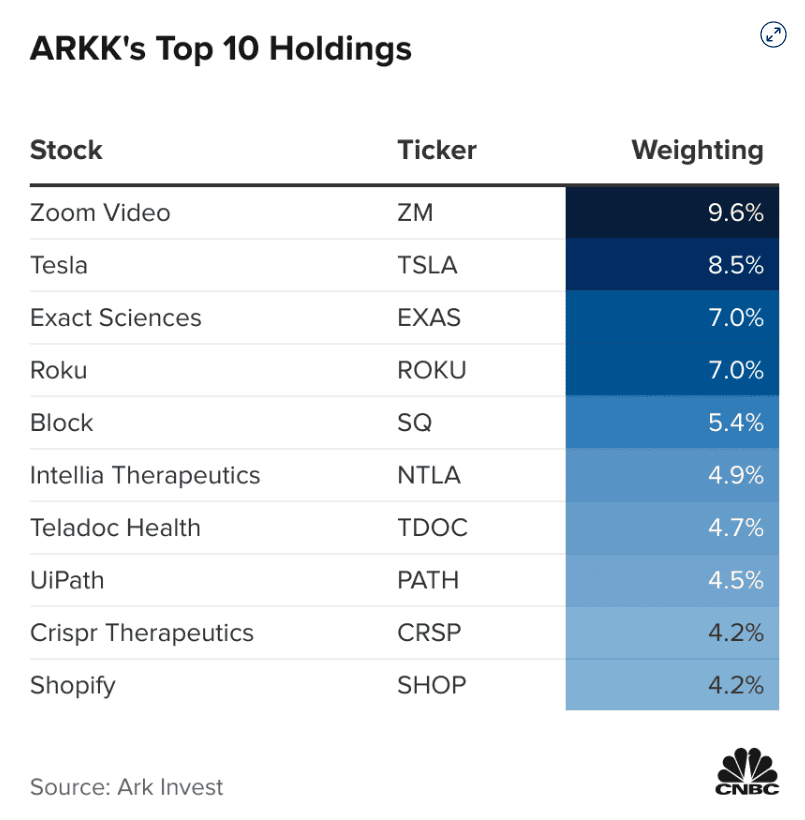The image size is (805, 820).
Task: Click the Ticker column header
Action: (x=437, y=151)
